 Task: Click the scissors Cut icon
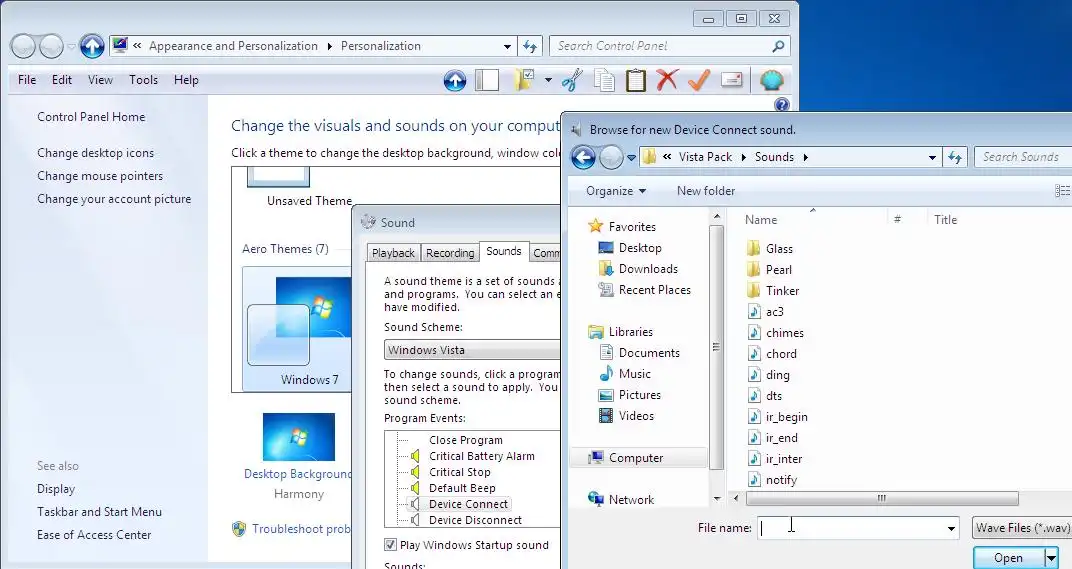click(572, 80)
